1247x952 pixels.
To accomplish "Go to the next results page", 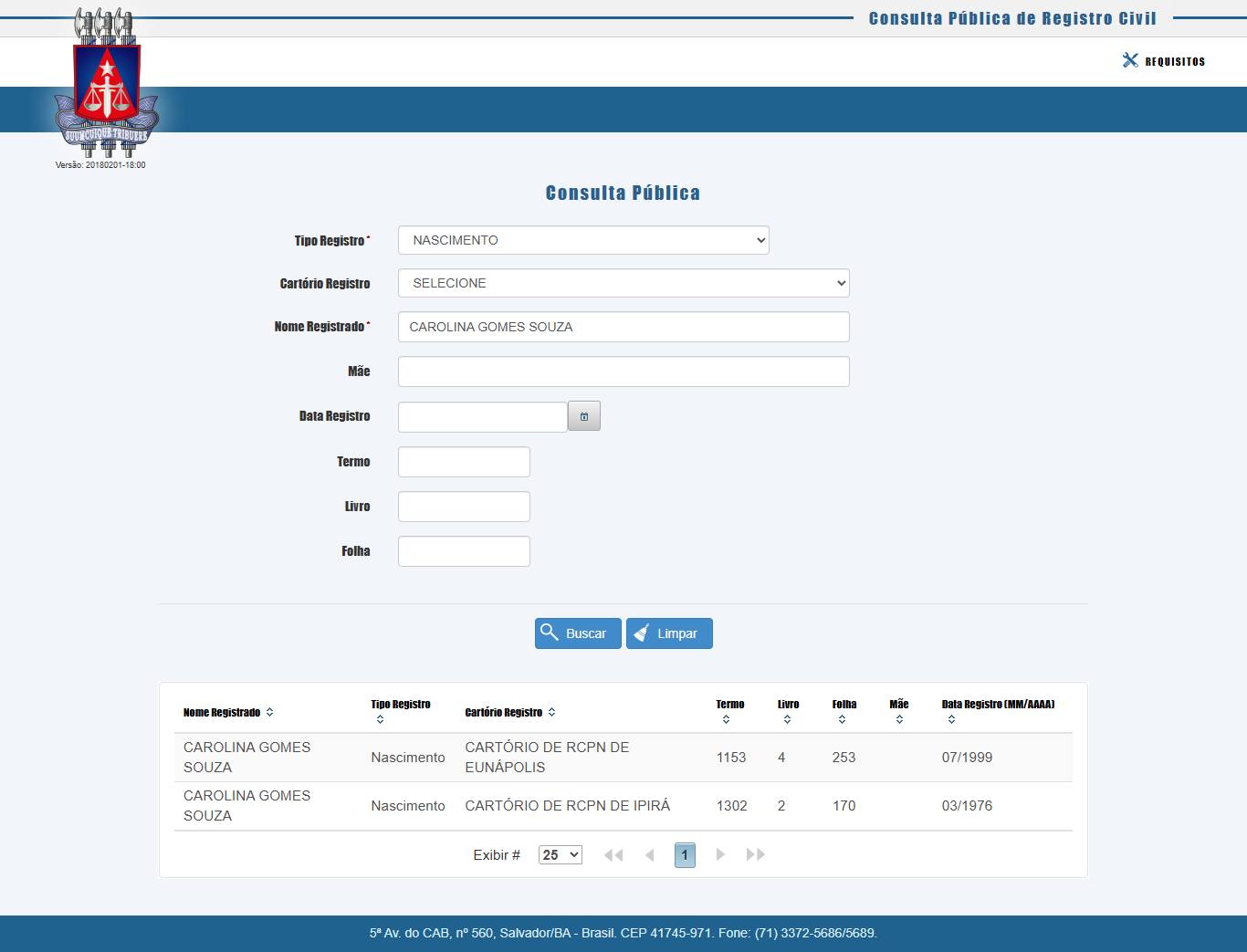I will (x=720, y=855).
